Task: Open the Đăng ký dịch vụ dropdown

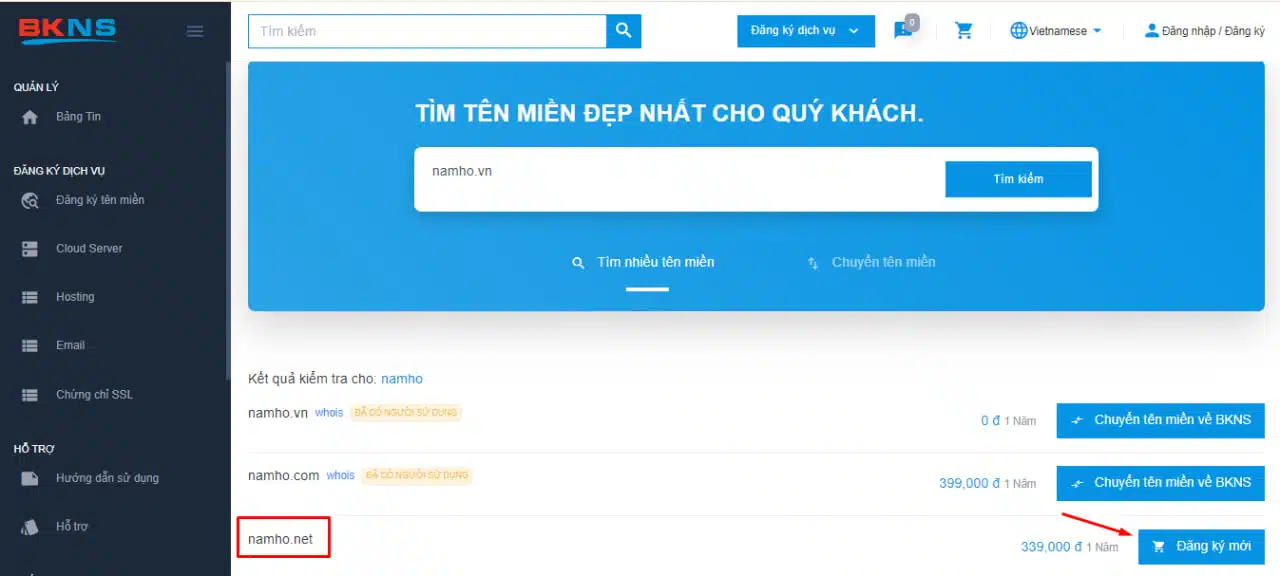Action: [806, 31]
